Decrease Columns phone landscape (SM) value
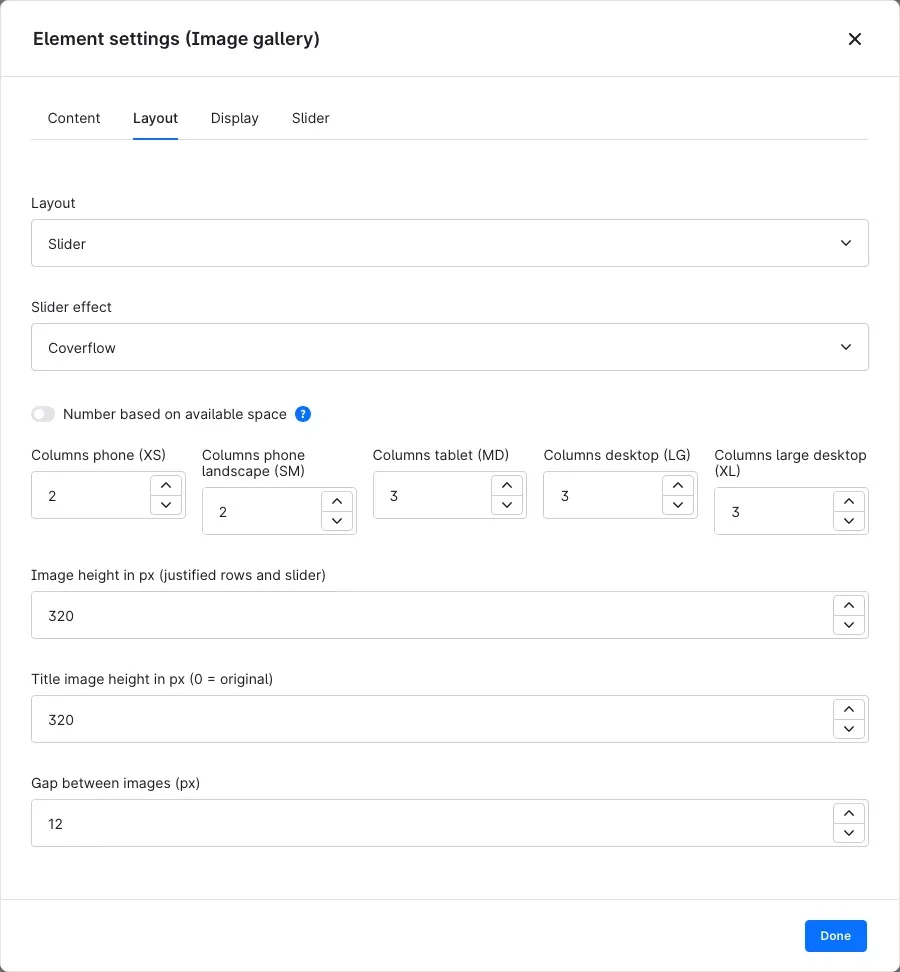This screenshot has width=900, height=972. (337, 521)
